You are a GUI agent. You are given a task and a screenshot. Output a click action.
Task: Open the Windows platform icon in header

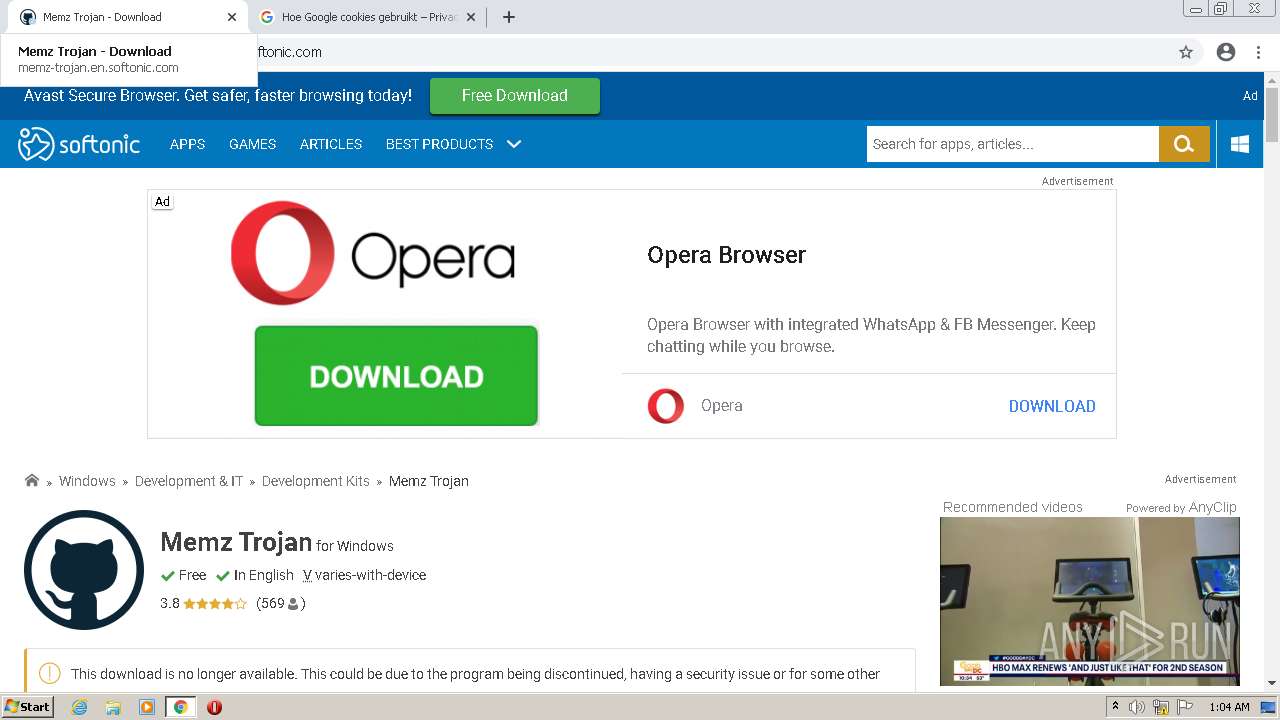click(x=1240, y=144)
